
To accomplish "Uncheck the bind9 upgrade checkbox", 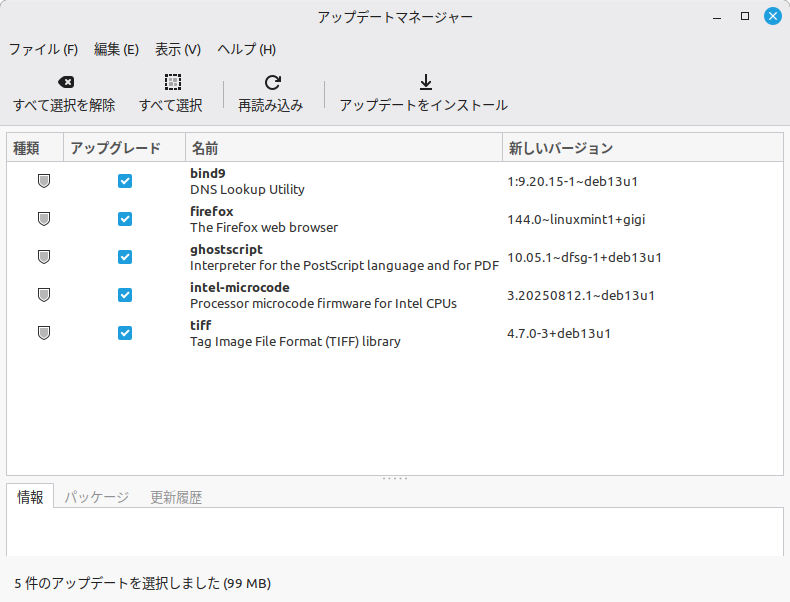I will tap(125, 181).
